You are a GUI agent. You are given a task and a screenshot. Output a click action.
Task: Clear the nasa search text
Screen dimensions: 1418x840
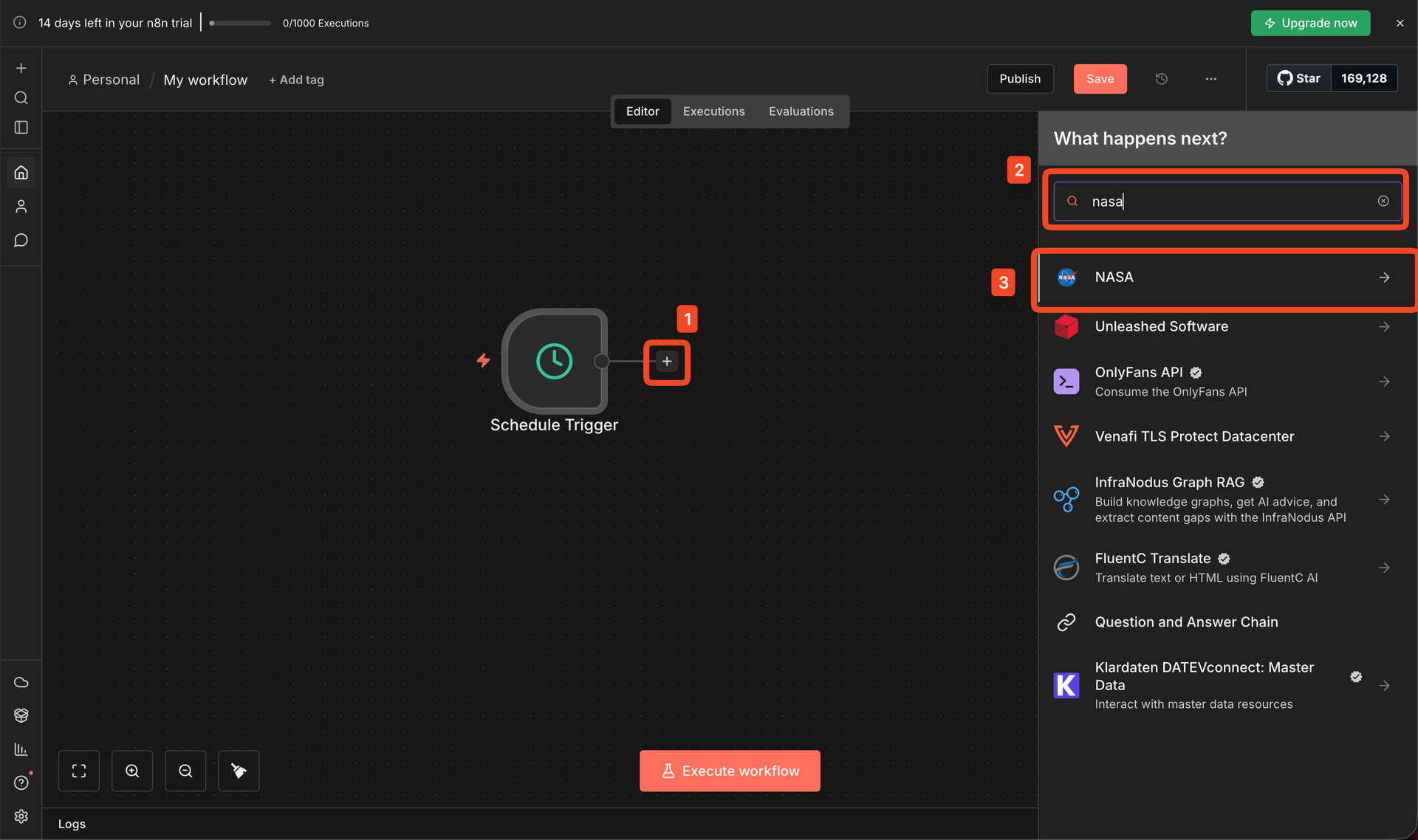click(x=1383, y=201)
